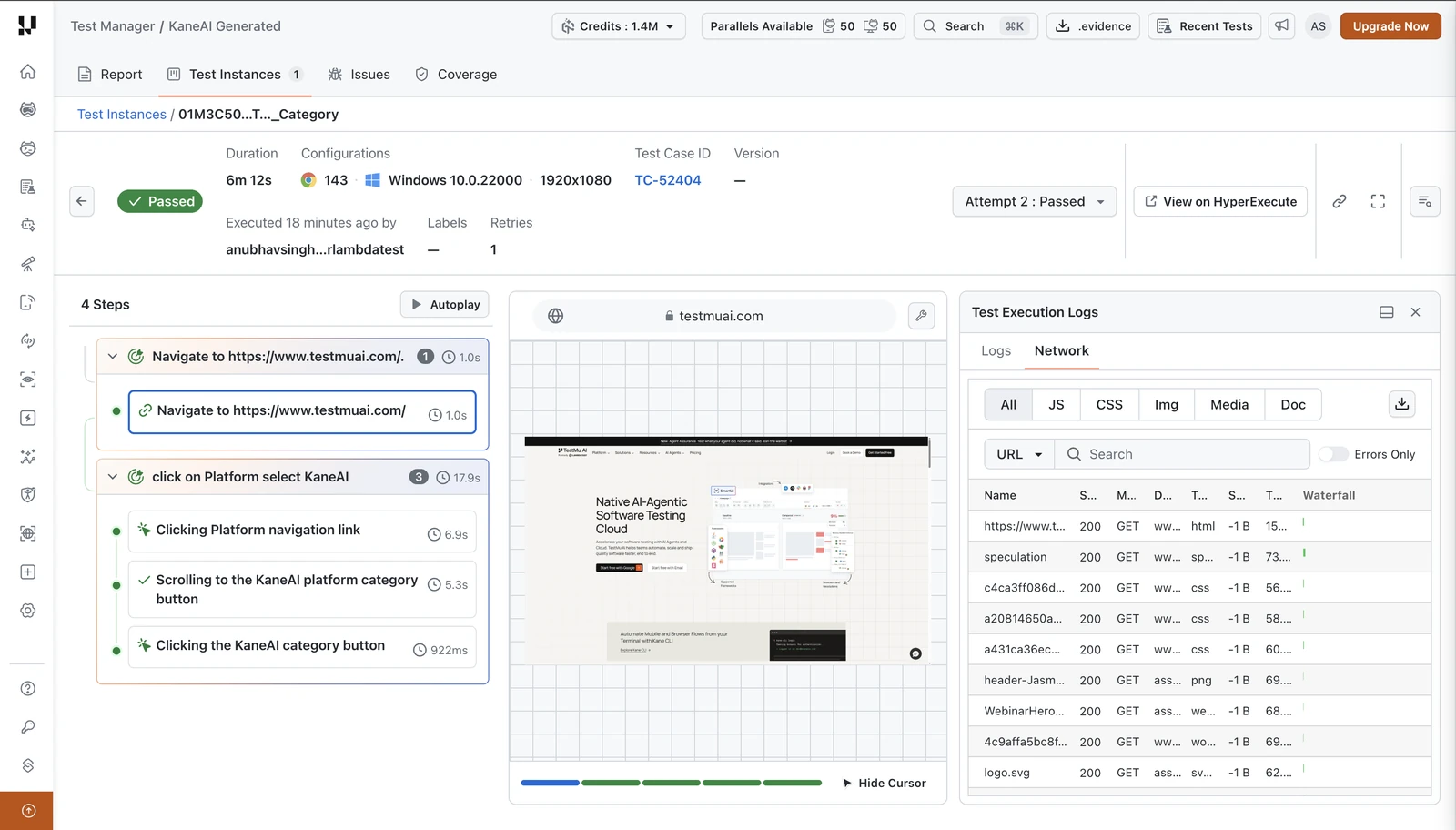Image resolution: width=1456 pixels, height=830 pixels.
Task: Click the back arrow button beside Passed
Action: click(x=82, y=201)
